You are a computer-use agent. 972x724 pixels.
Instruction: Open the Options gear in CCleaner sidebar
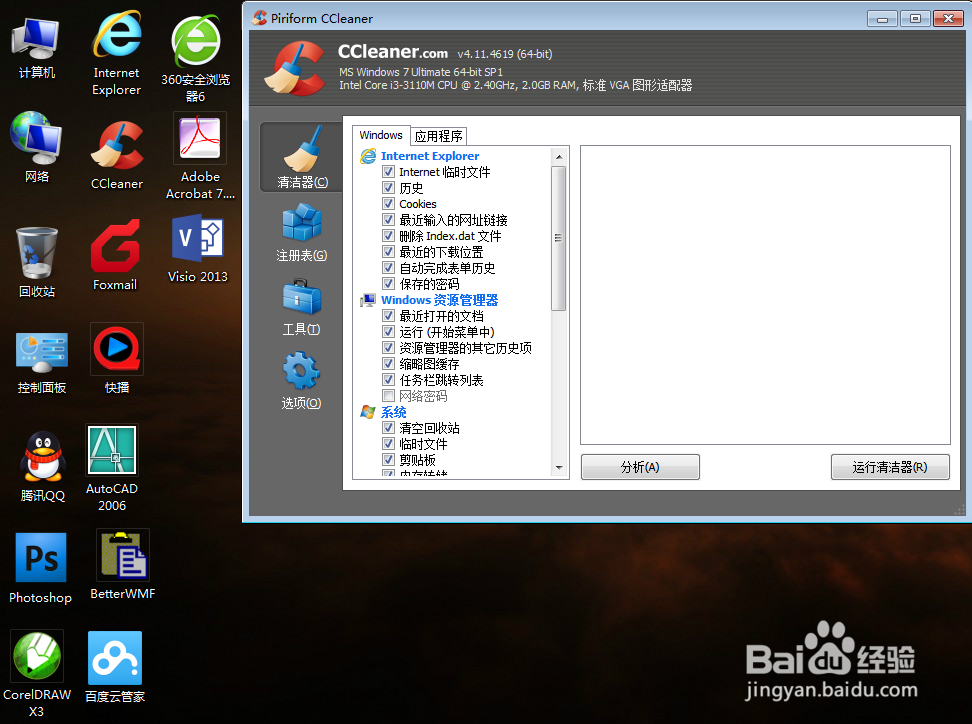pyautogui.click(x=302, y=380)
